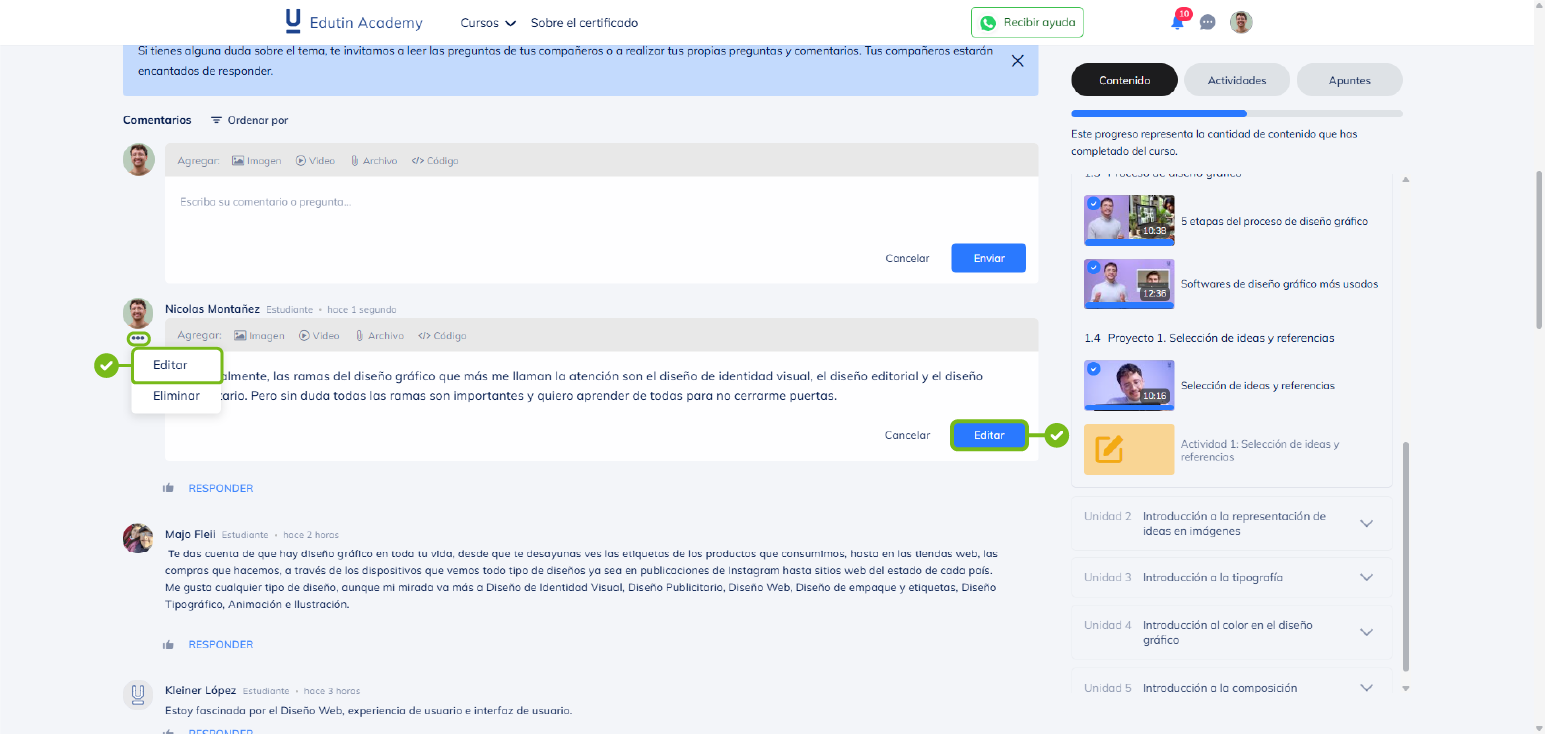This screenshot has width=1546, height=735.
Task: Toggle completion check on Selección de ideas video
Action: tap(1093, 369)
